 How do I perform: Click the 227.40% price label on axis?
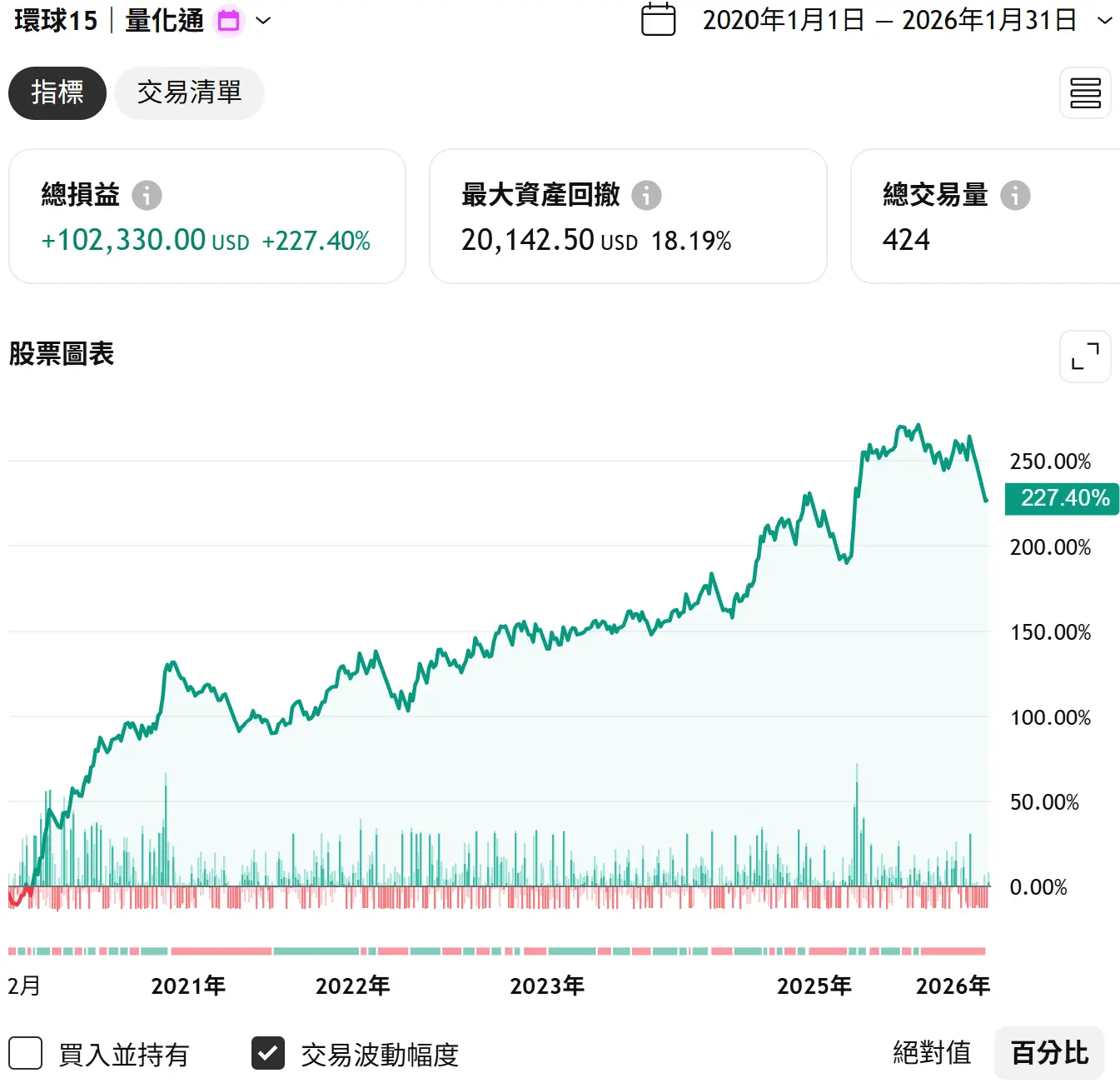click(1063, 498)
